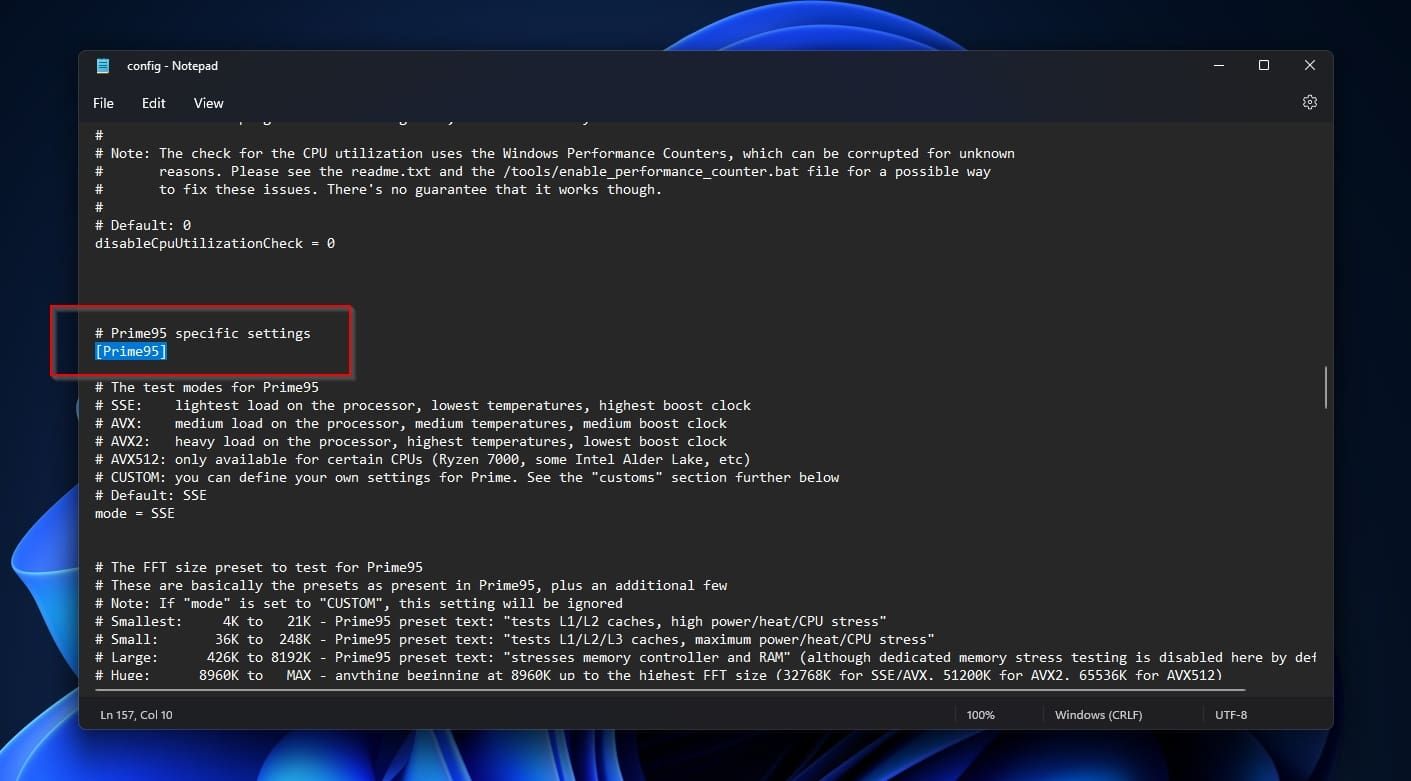Click the 'config - Notepad' window title
This screenshot has width=1411, height=781.
click(x=172, y=66)
